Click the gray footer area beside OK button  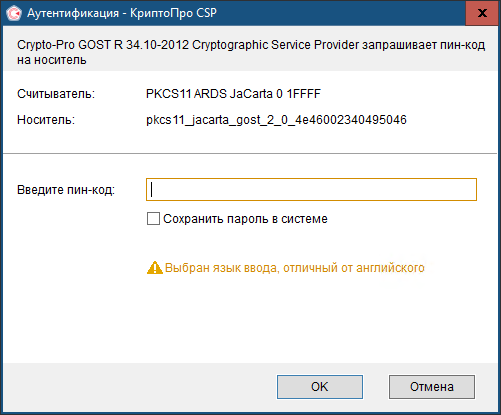pyautogui.click(x=140, y=387)
